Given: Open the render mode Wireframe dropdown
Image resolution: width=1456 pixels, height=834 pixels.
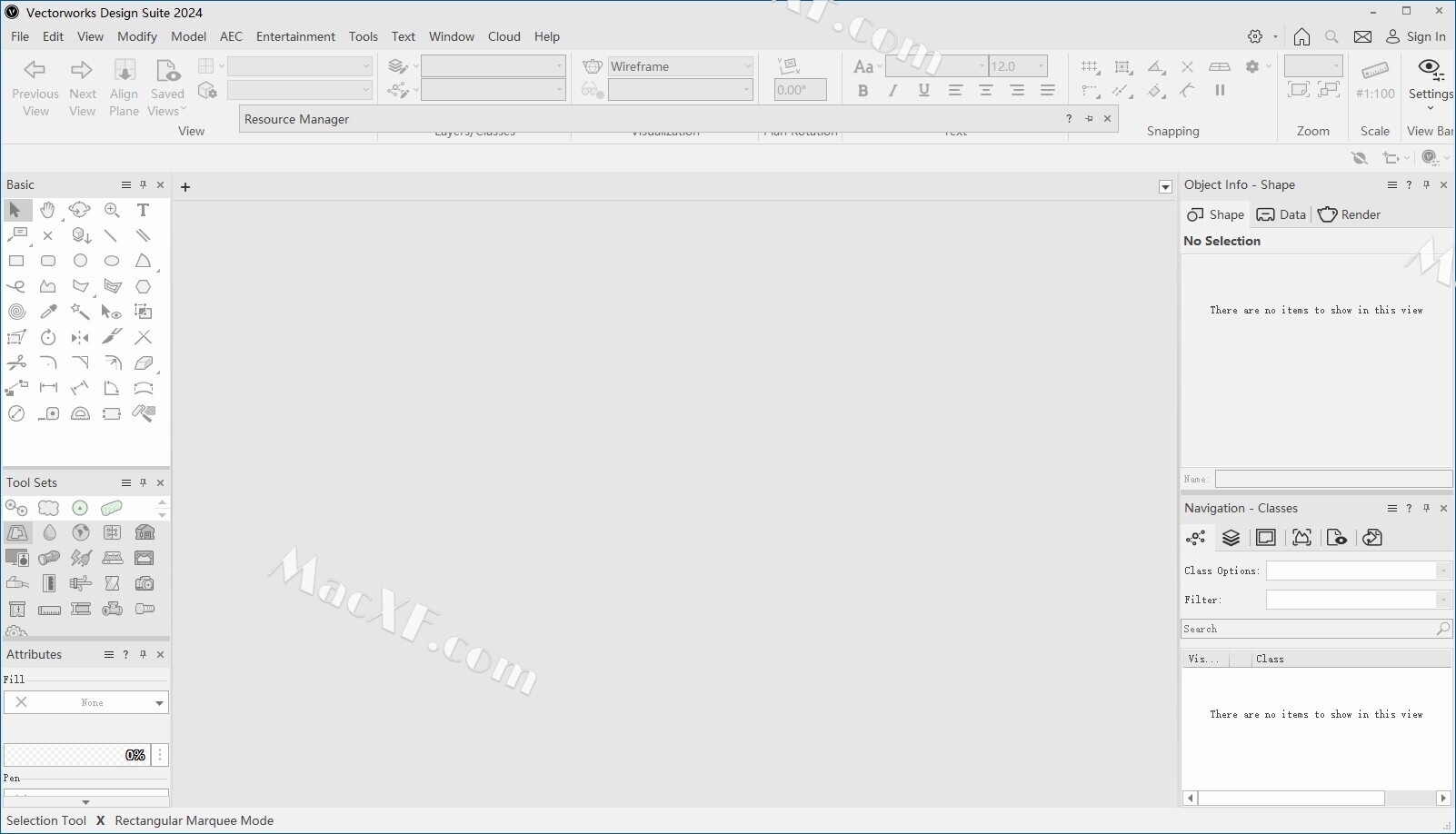Looking at the screenshot, I should click(681, 66).
